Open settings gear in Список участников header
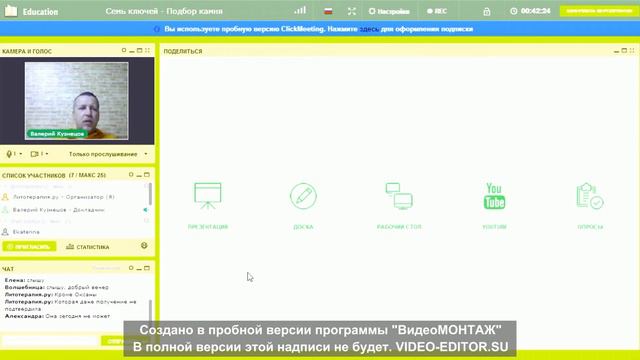Image resolution: width=640 pixels, height=360 pixels. coord(131,175)
